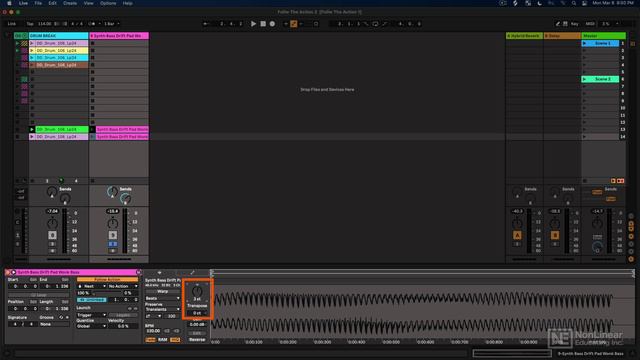Screen dimensions: 640x360
Task: Click the Key map mode button
Action: coord(575,24)
